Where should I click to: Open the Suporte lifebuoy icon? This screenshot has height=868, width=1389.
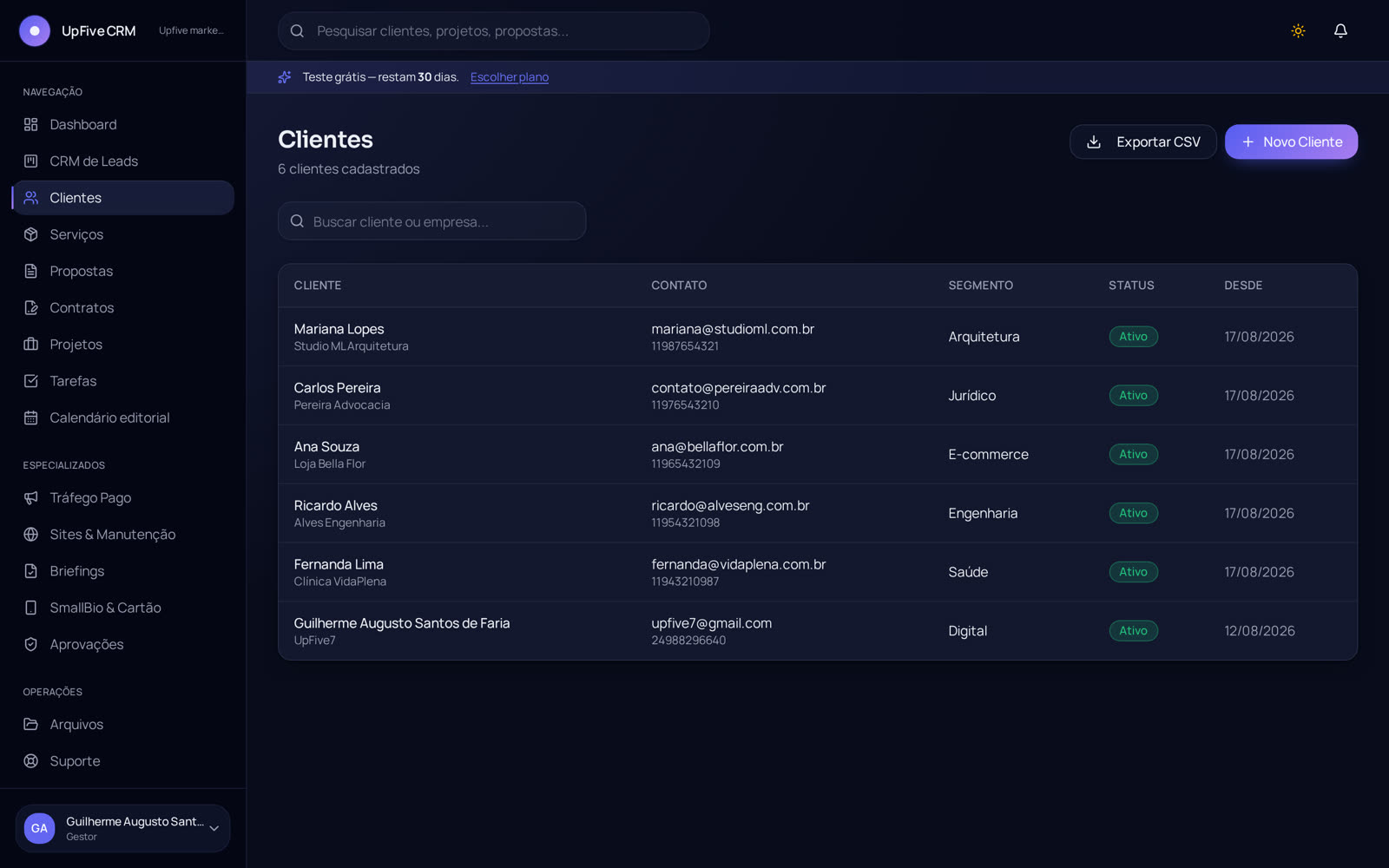(31, 760)
